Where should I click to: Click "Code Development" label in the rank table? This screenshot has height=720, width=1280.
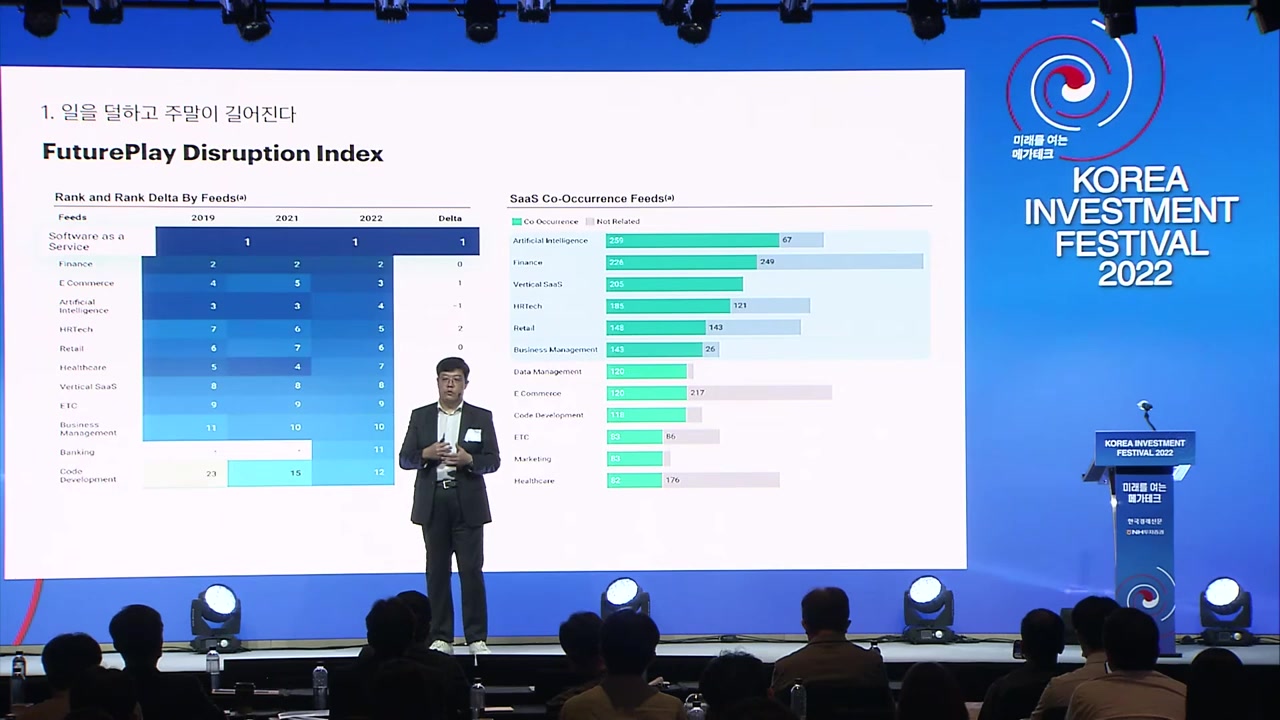(x=88, y=475)
